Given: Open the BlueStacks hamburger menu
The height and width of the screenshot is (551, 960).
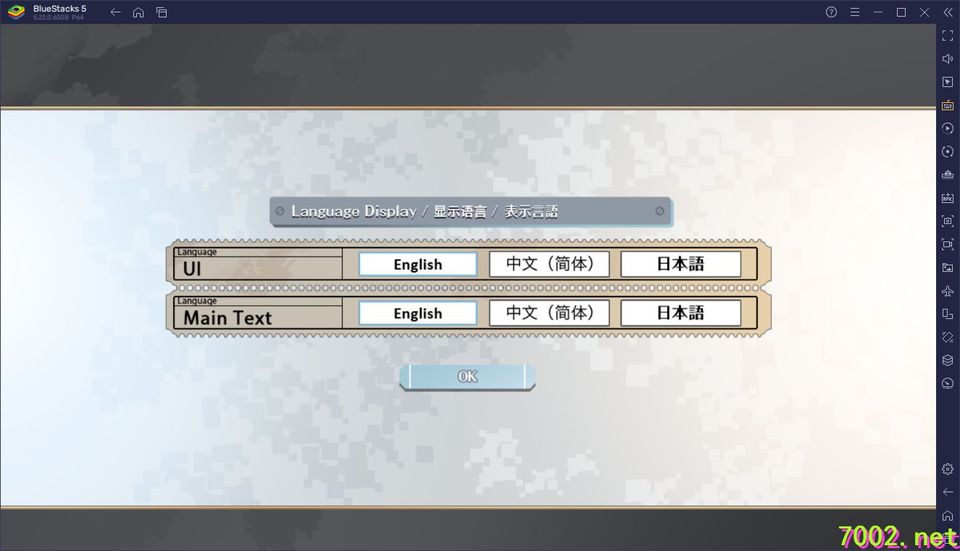Looking at the screenshot, I should click(855, 12).
